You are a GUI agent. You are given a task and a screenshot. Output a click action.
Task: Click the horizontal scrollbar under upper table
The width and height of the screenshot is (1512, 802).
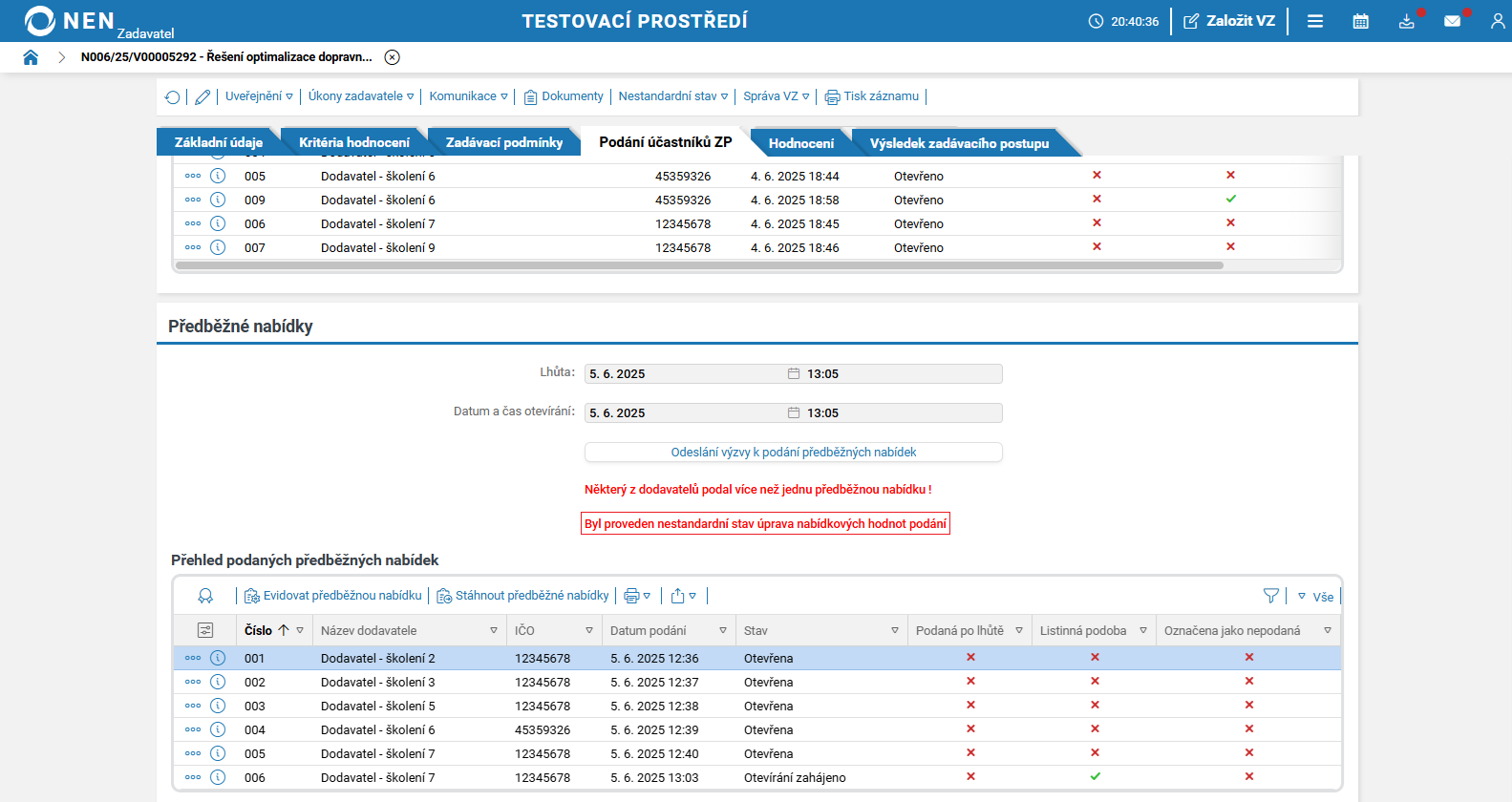[699, 265]
